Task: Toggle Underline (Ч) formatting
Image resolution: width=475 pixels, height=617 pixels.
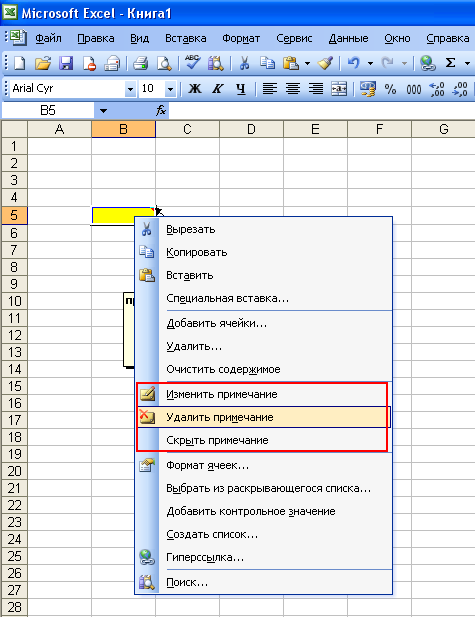Action: pyautogui.click(x=241, y=89)
